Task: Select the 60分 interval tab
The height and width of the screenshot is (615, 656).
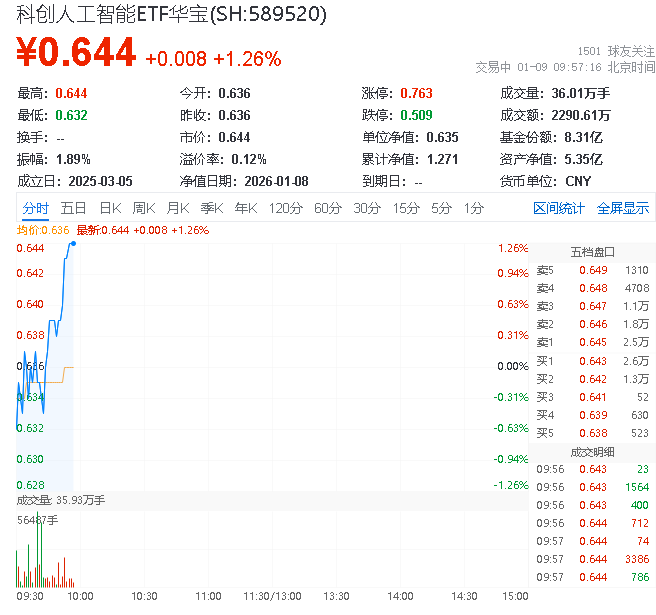Action: click(x=328, y=208)
